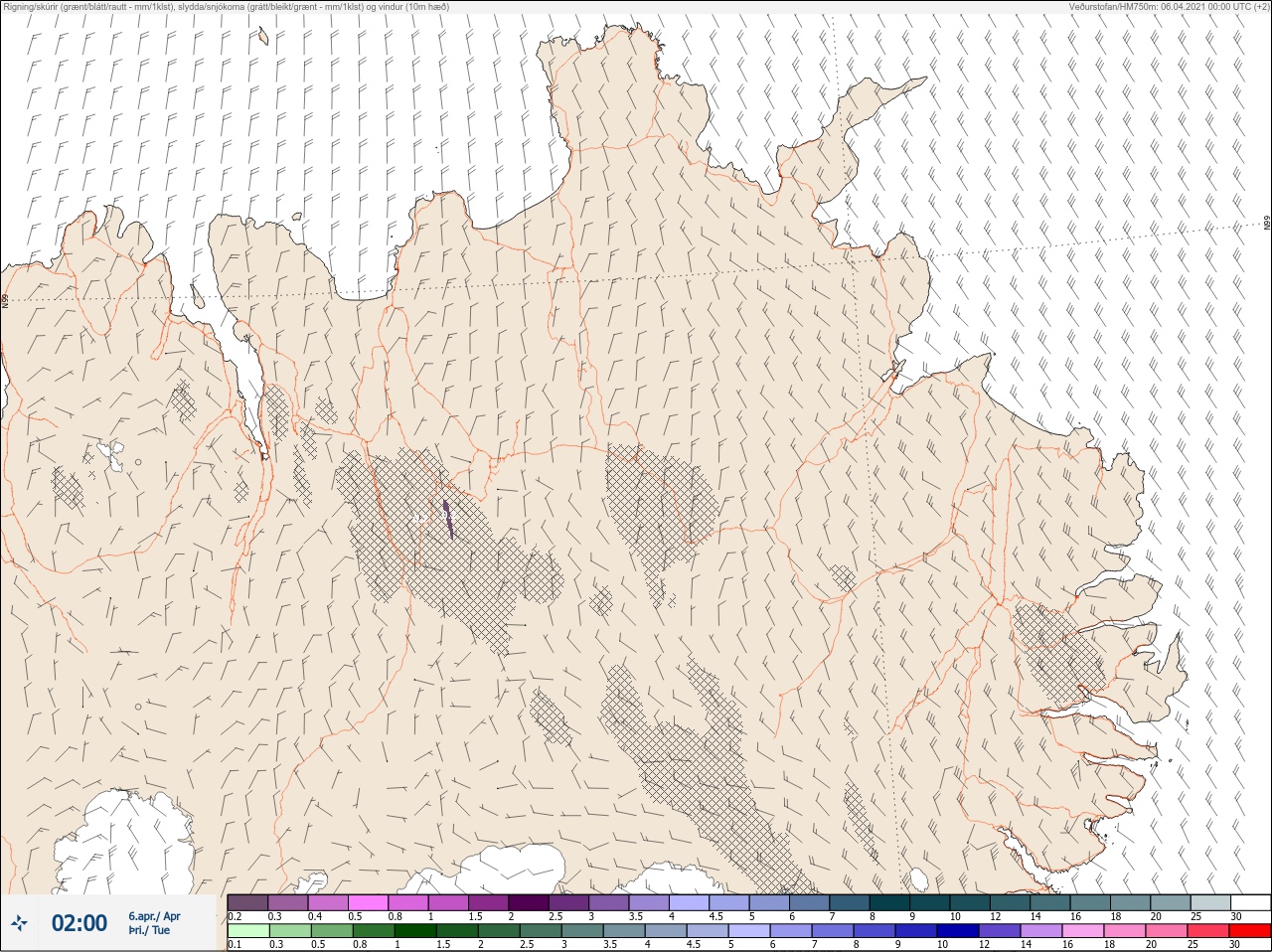Select lower legend dark blue swatch 10 to 12
Viewport: 1272px width, 952px height.
[x=958, y=931]
